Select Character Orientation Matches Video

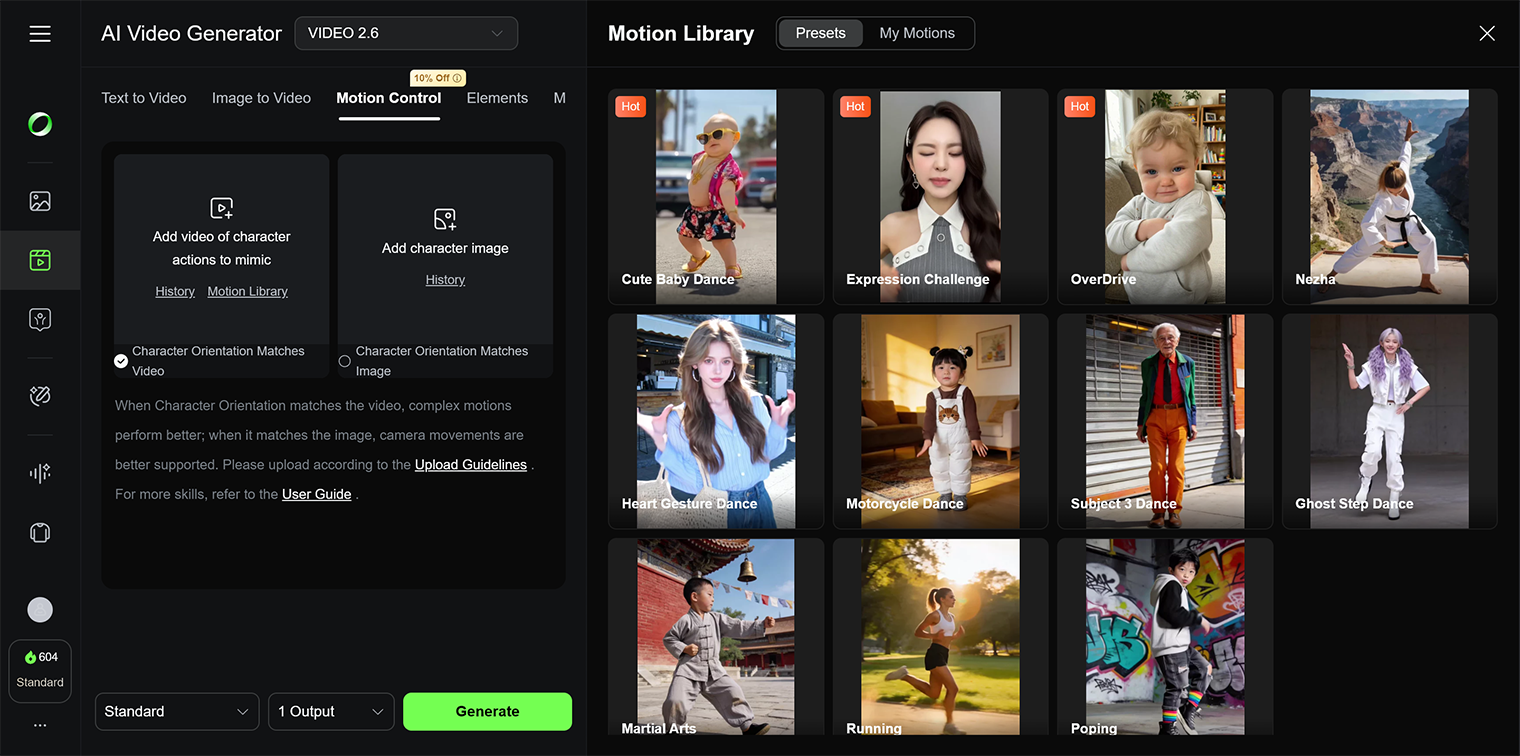pyautogui.click(x=121, y=360)
